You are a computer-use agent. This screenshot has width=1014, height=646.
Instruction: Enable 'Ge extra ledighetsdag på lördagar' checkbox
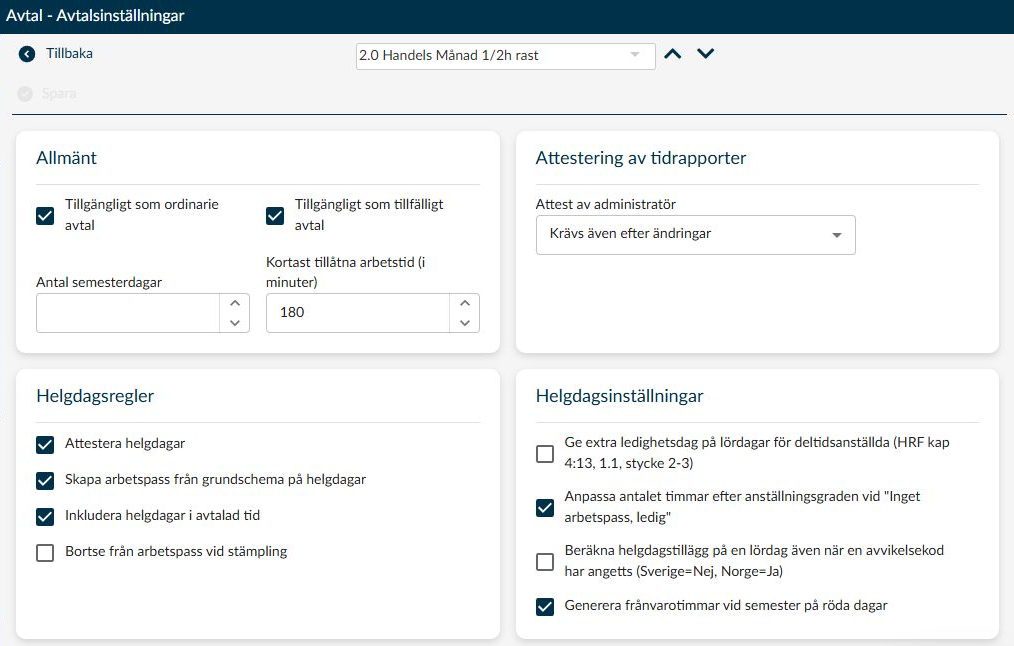pos(545,453)
